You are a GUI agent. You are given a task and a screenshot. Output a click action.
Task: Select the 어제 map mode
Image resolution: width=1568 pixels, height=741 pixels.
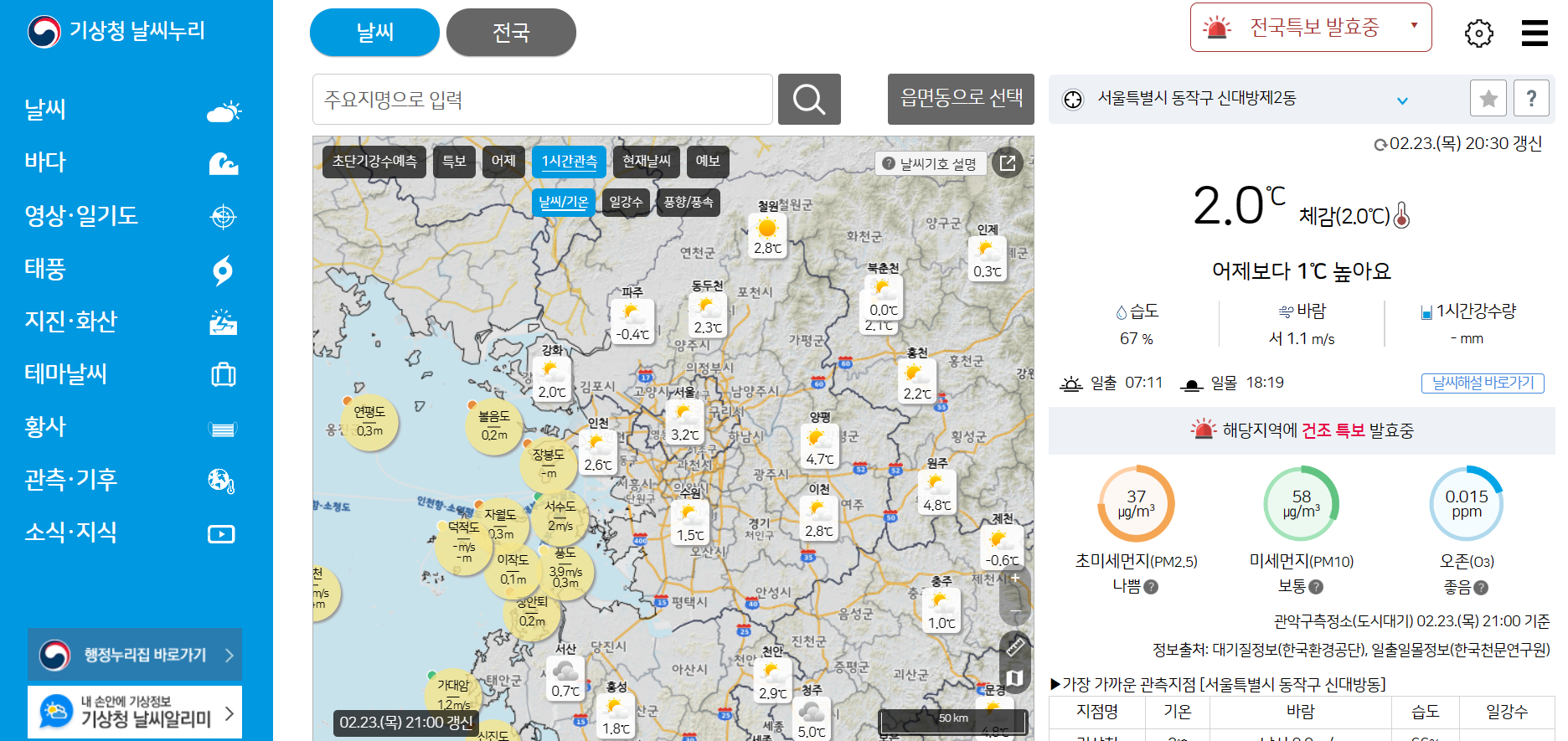[503, 162]
